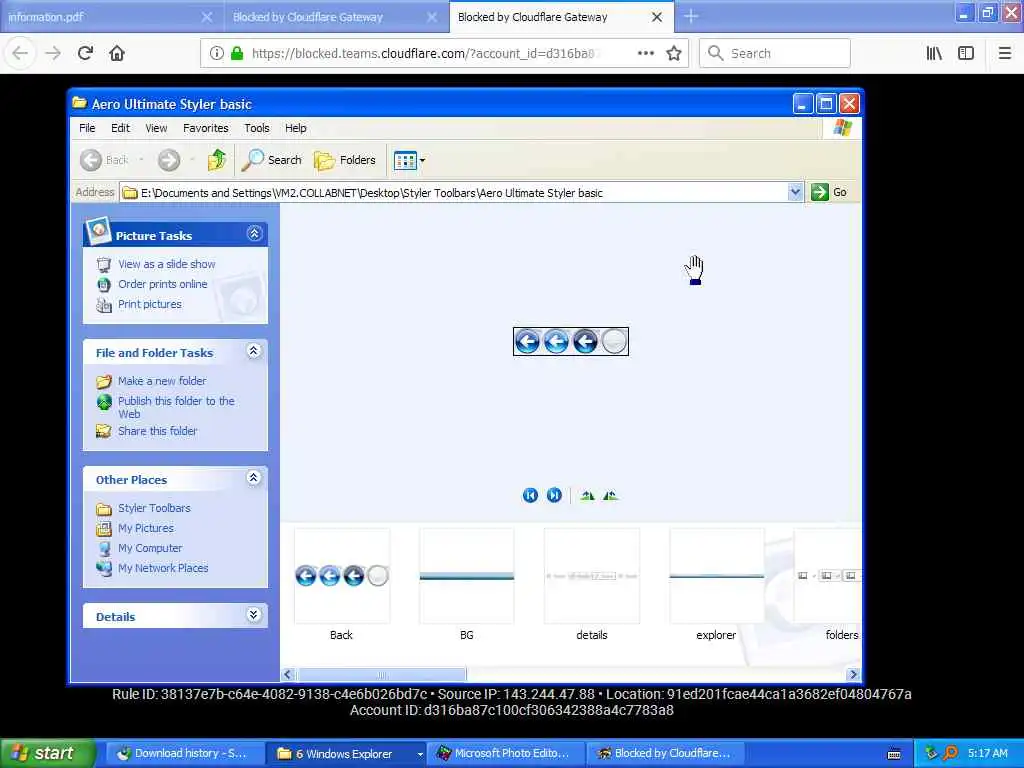Rotate image clockwise
This screenshot has height=768, width=1024.
(587, 496)
